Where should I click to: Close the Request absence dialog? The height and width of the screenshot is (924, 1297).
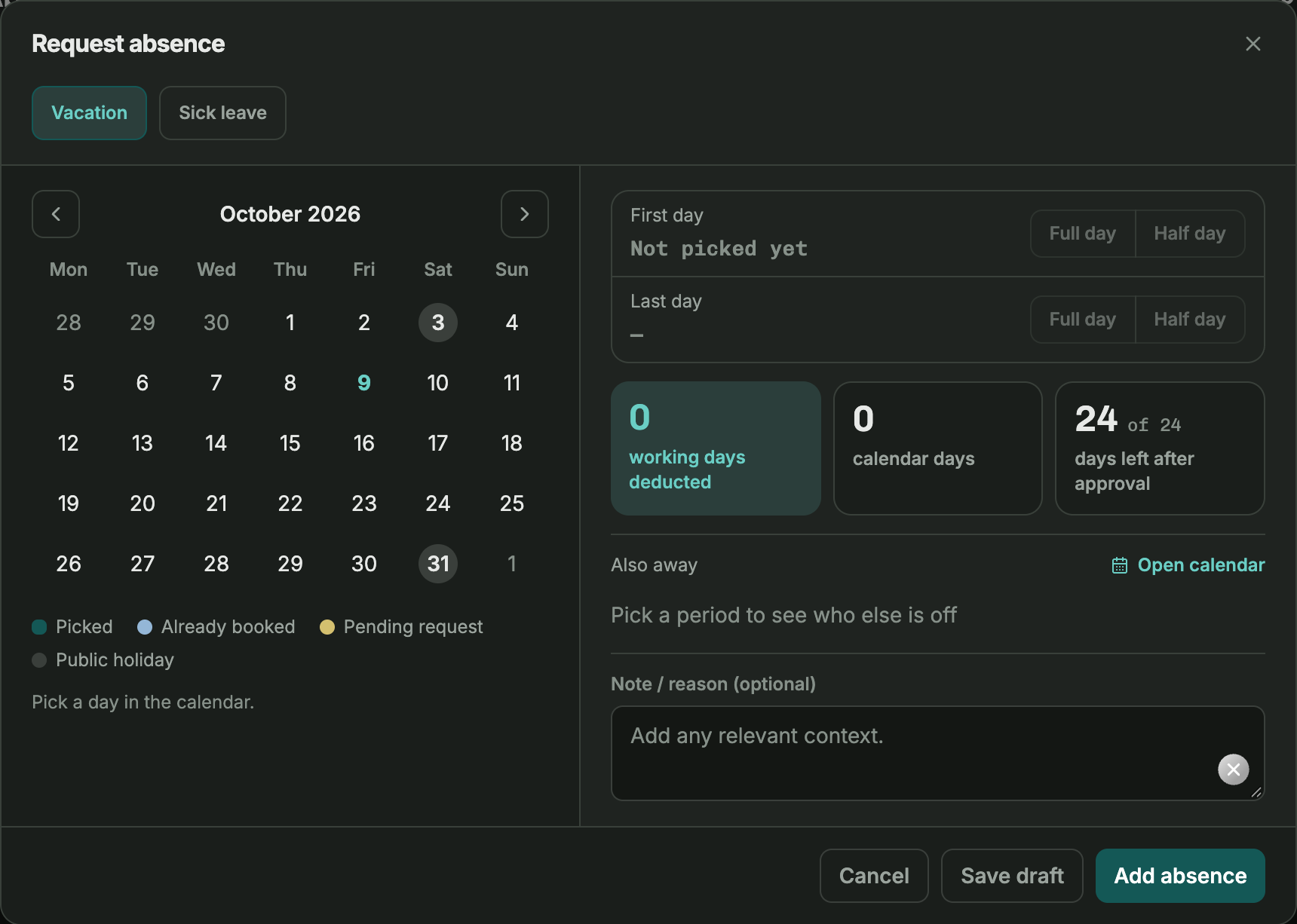click(x=1253, y=44)
